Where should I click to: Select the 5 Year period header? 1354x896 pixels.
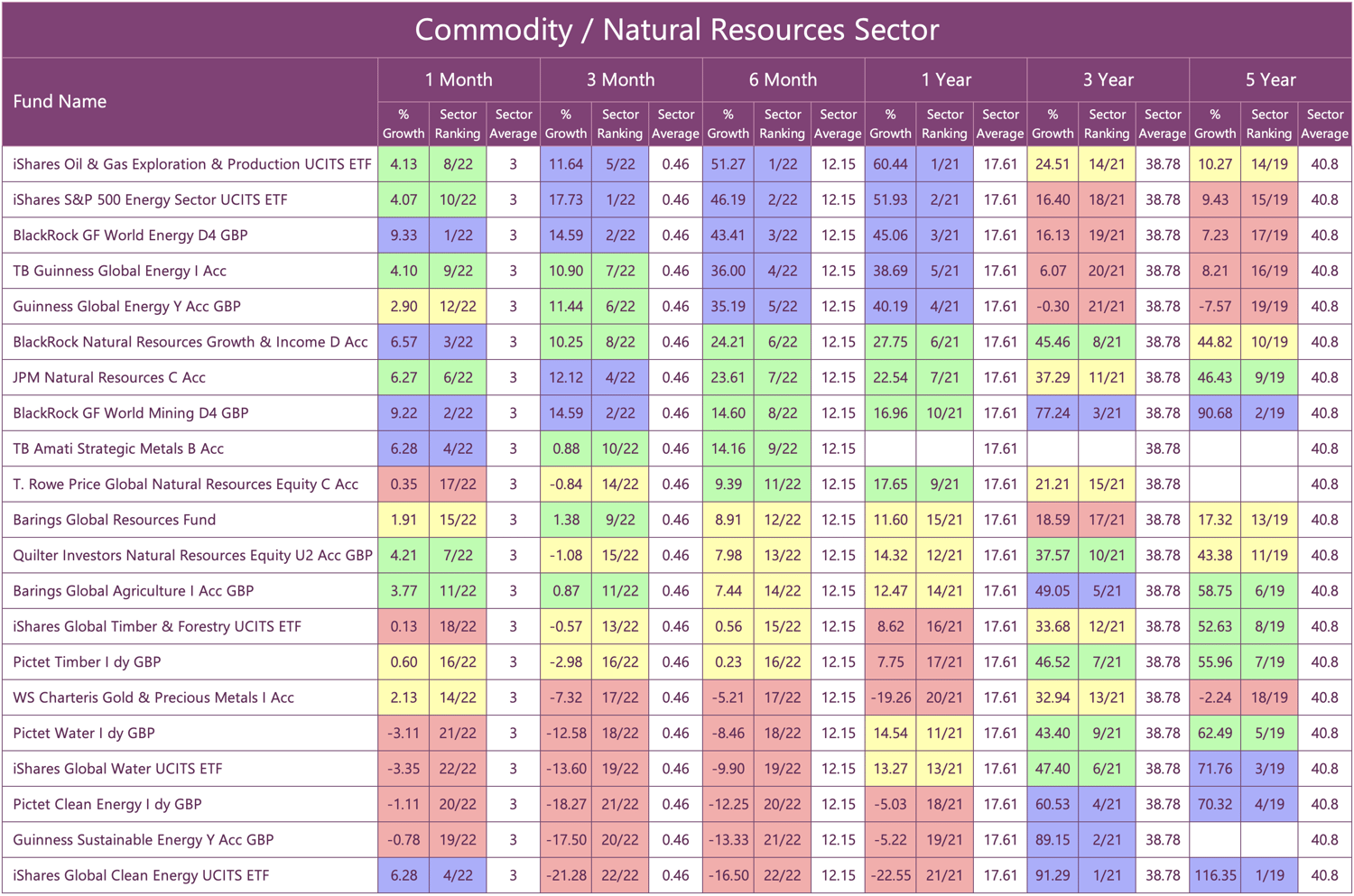1270,79
